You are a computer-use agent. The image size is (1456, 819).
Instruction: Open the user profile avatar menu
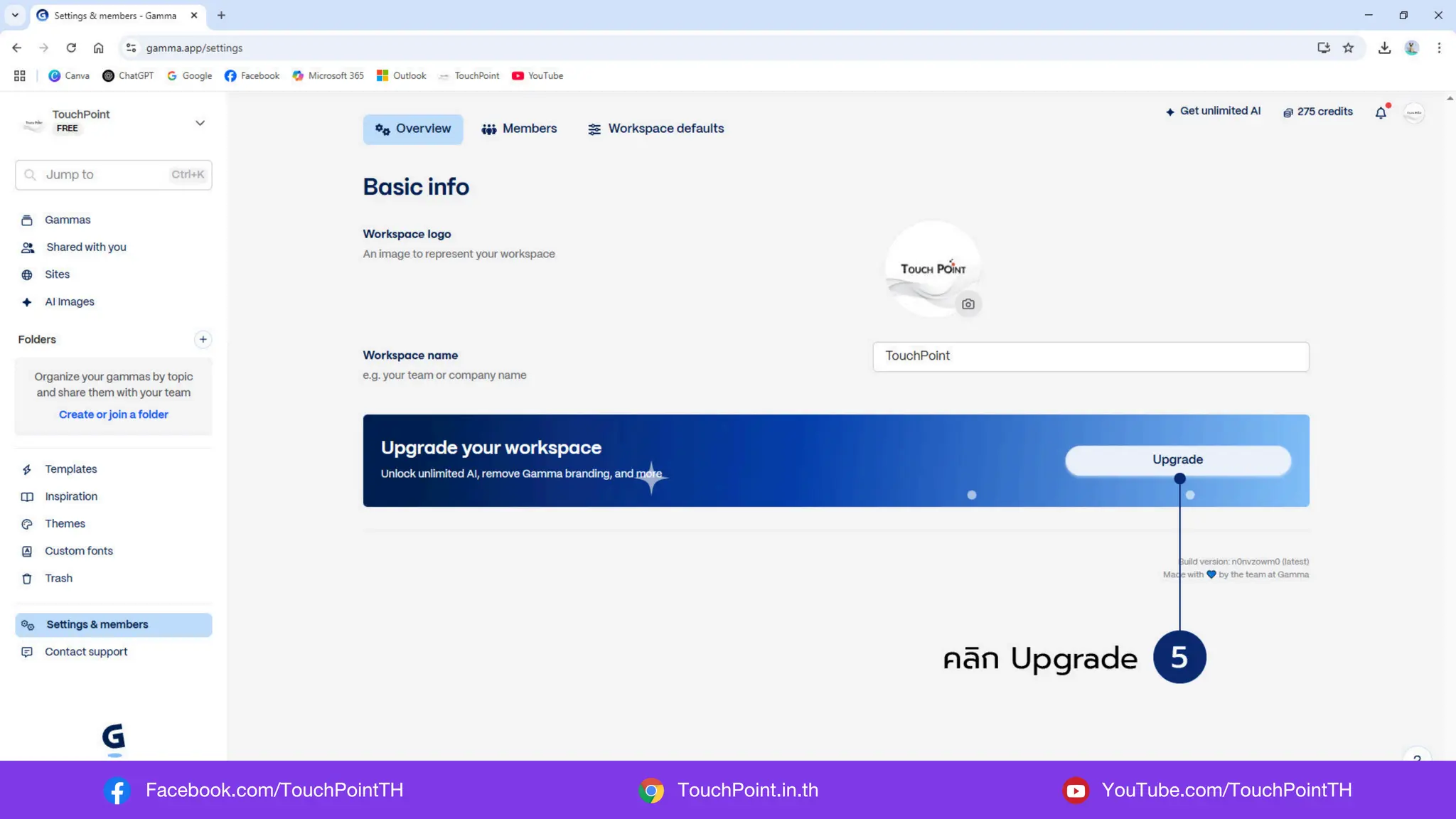tap(1413, 112)
